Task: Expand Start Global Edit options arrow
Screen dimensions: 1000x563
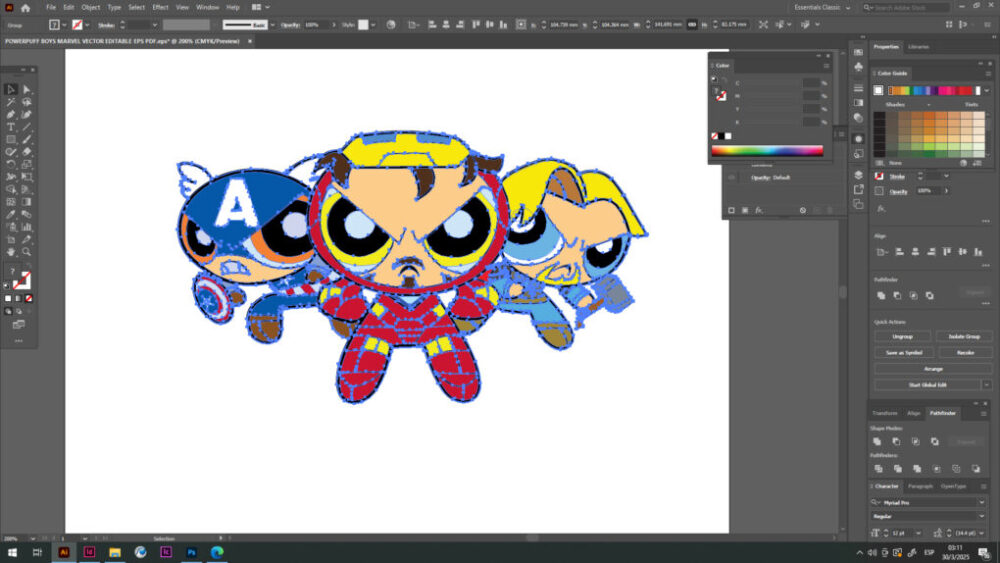Action: click(x=987, y=385)
